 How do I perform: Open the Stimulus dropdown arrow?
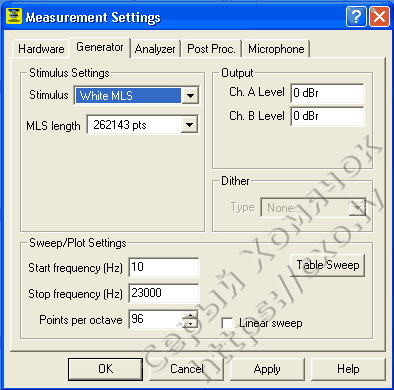(x=190, y=96)
